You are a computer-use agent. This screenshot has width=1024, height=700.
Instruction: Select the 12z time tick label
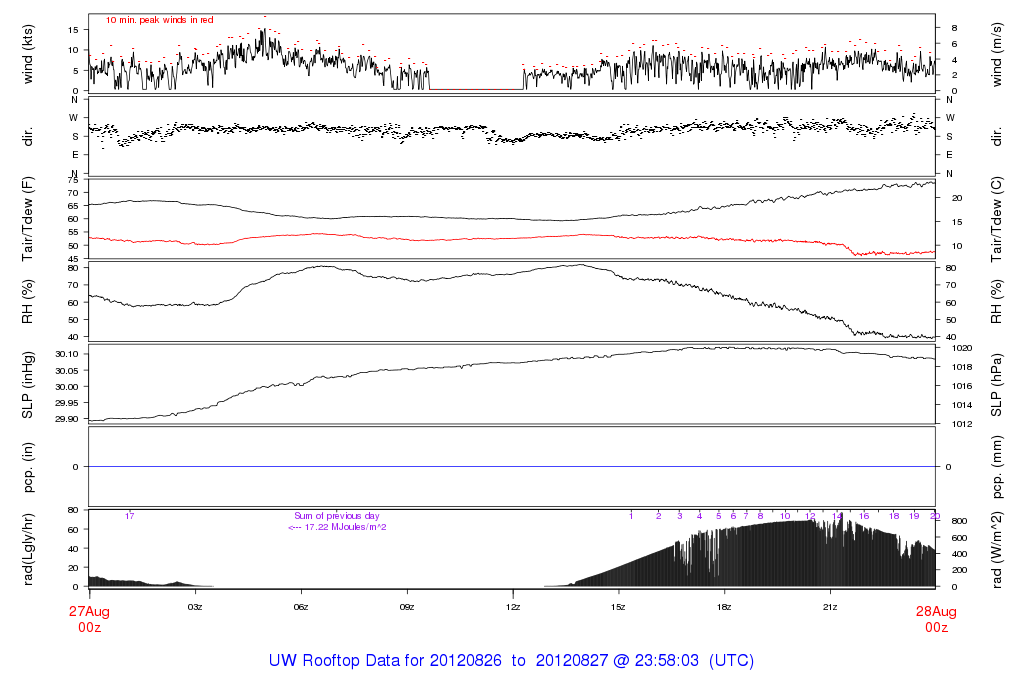(x=513, y=606)
